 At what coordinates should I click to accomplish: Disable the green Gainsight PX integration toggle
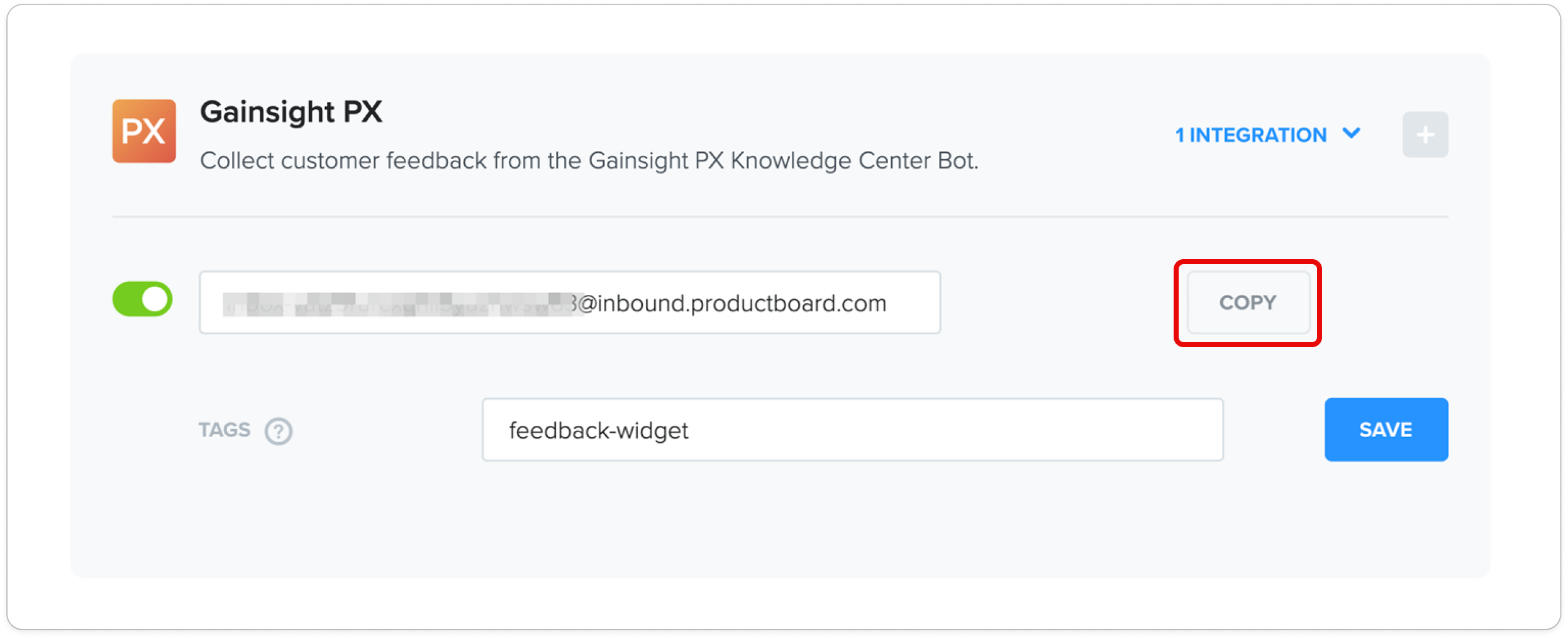click(143, 299)
